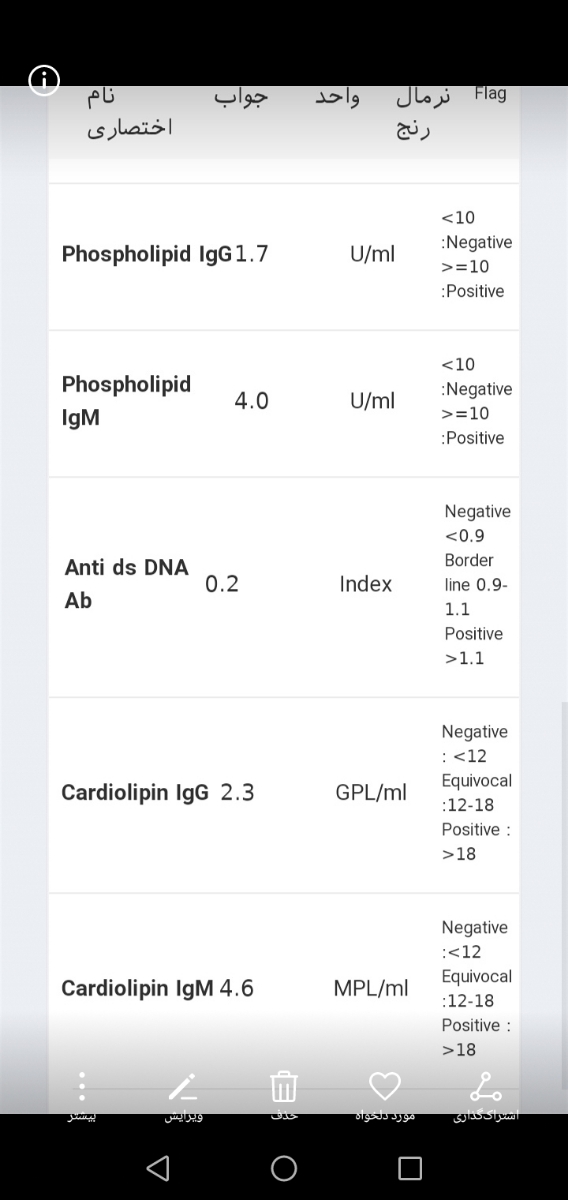
Task: Mark image as favorite with heart icon
Action: (385, 1085)
